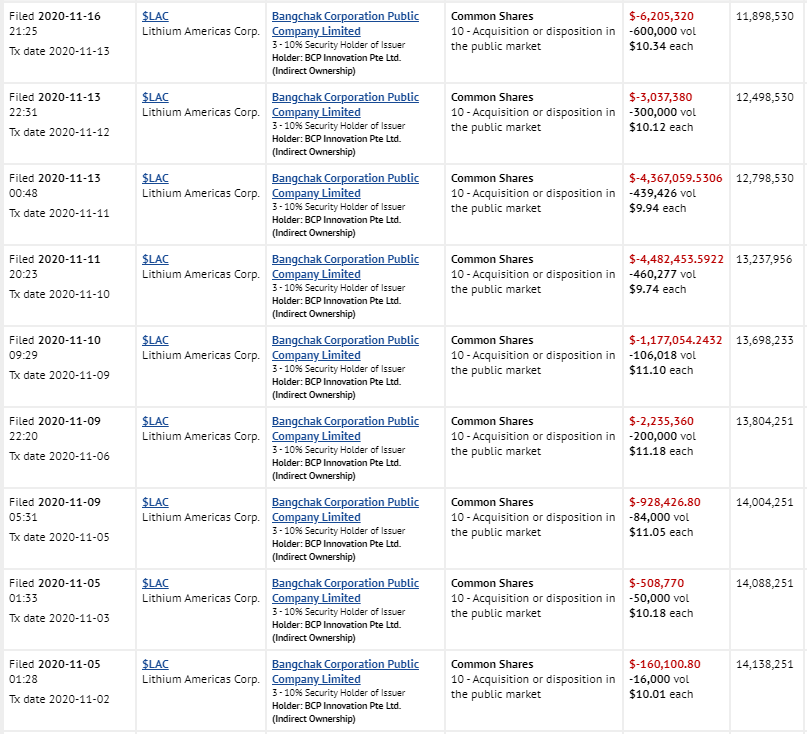Select text Tx date 2020-11-06
The height and width of the screenshot is (734, 807).
point(59,456)
